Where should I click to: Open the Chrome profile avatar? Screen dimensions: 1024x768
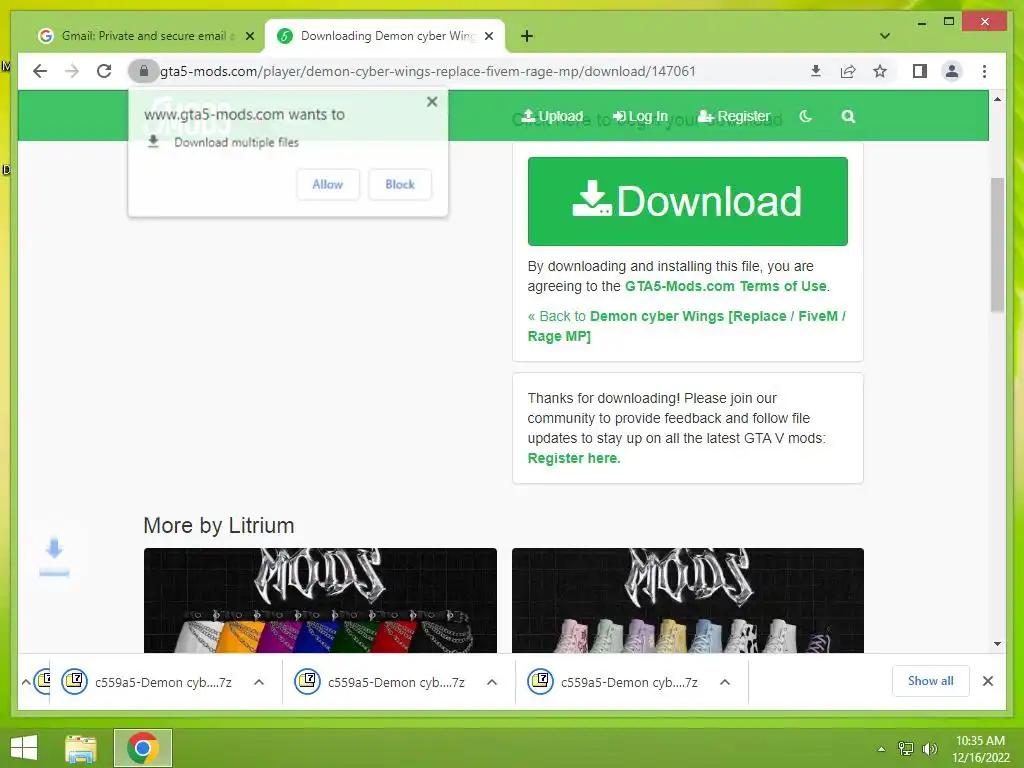click(x=952, y=71)
